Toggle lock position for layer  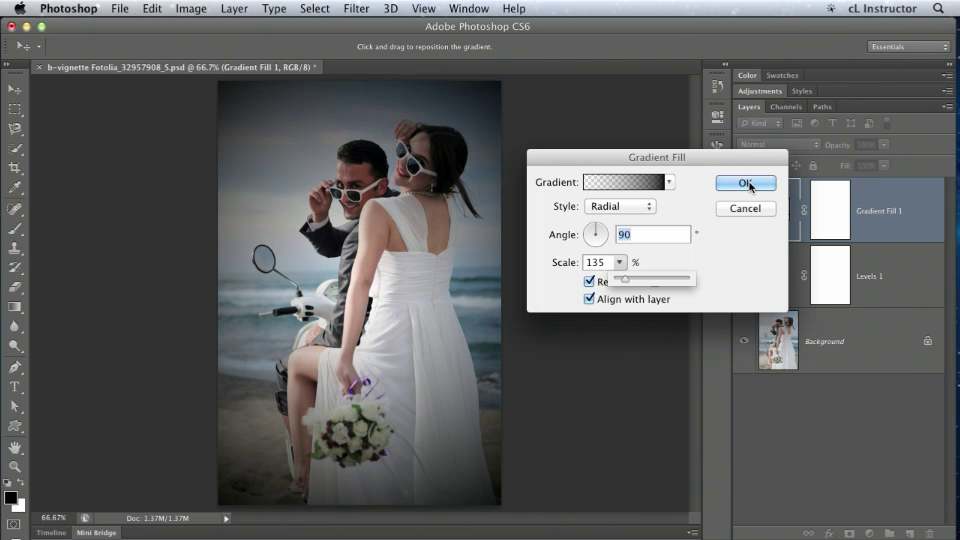[x=796, y=165]
